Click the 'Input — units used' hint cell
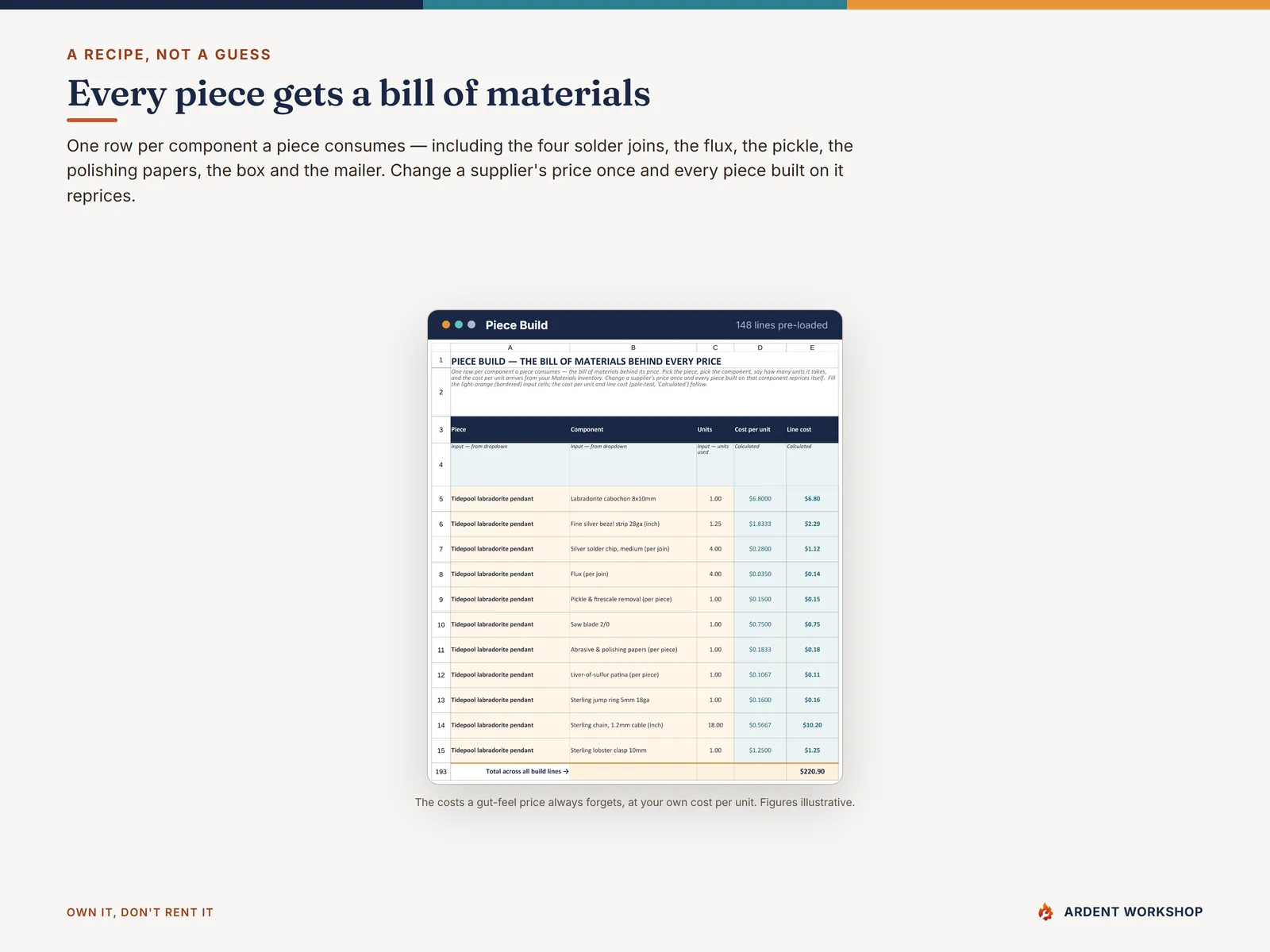The height and width of the screenshot is (952, 1270). [715, 464]
